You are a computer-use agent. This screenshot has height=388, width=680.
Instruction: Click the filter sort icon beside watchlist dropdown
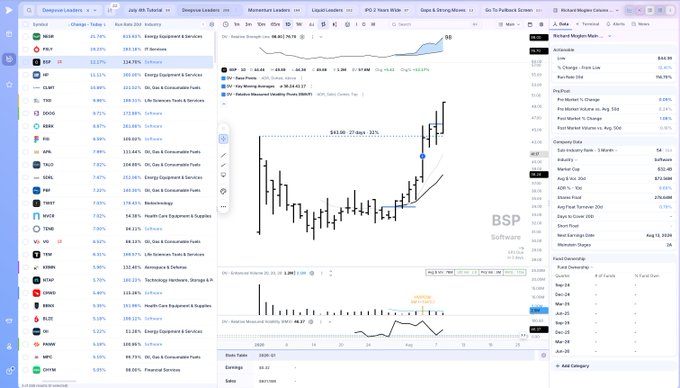click(110, 10)
